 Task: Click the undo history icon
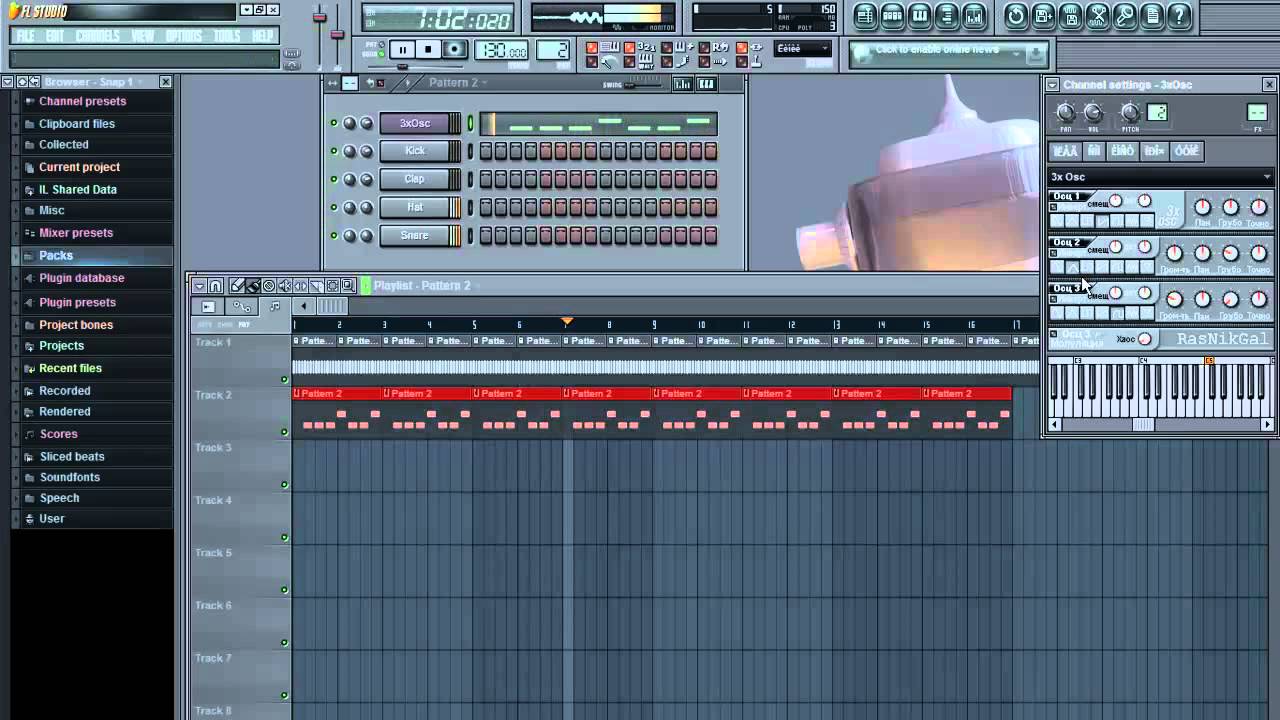(1016, 15)
